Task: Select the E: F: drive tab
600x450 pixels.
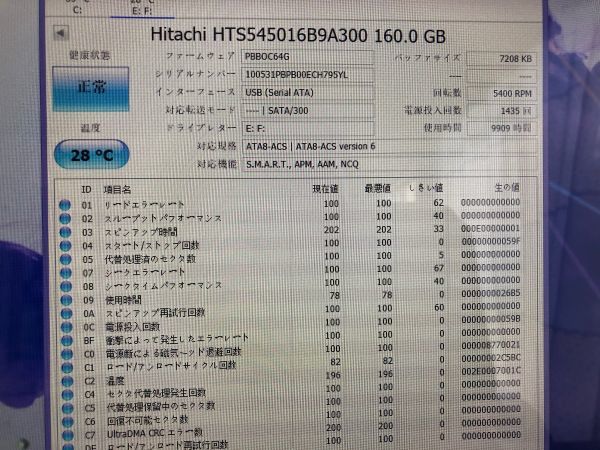Action: (142, 11)
